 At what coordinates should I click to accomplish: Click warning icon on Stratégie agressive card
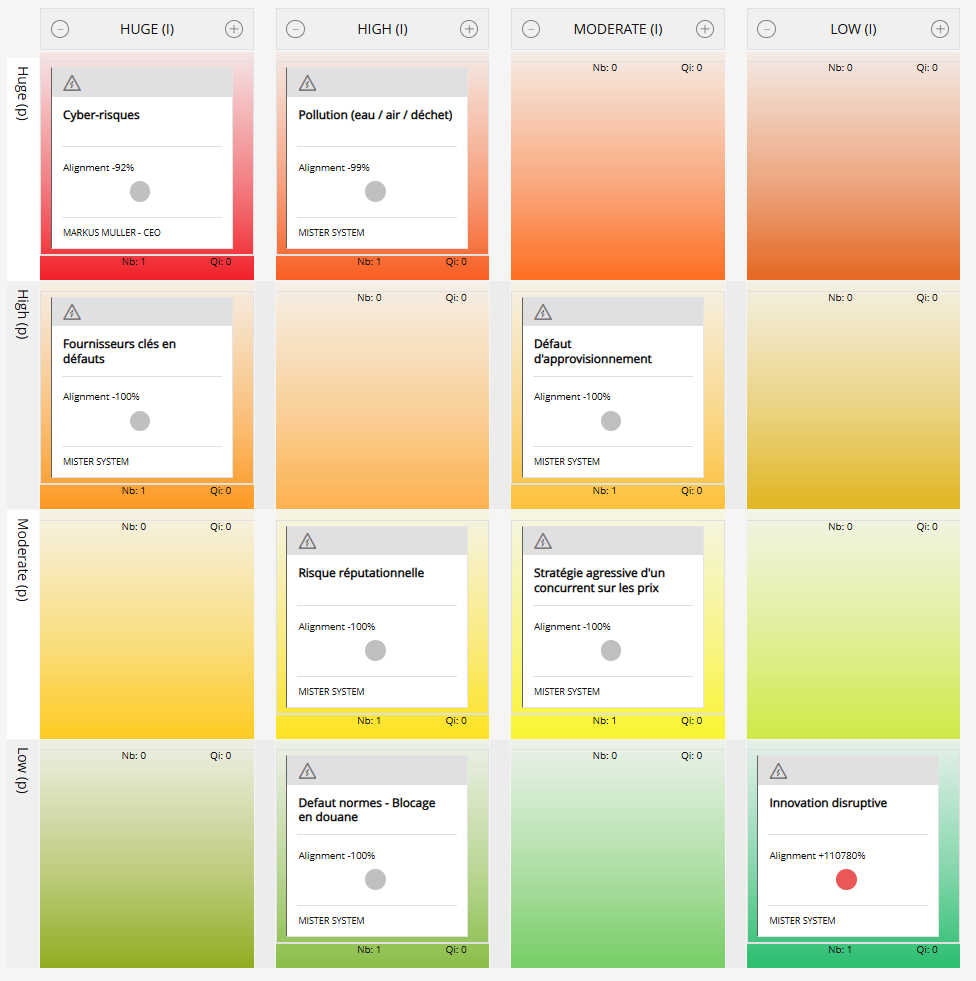point(543,542)
